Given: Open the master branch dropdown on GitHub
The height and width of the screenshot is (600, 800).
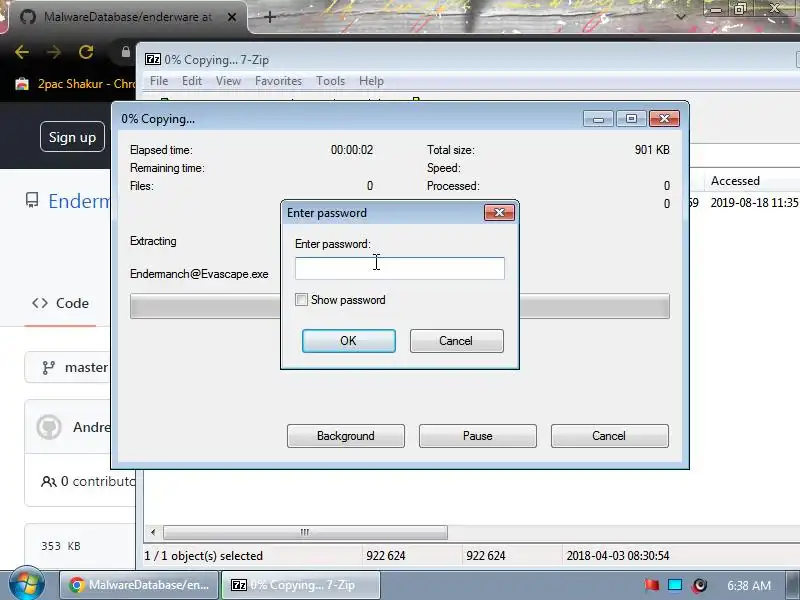Looking at the screenshot, I should pyautogui.click(x=68, y=367).
